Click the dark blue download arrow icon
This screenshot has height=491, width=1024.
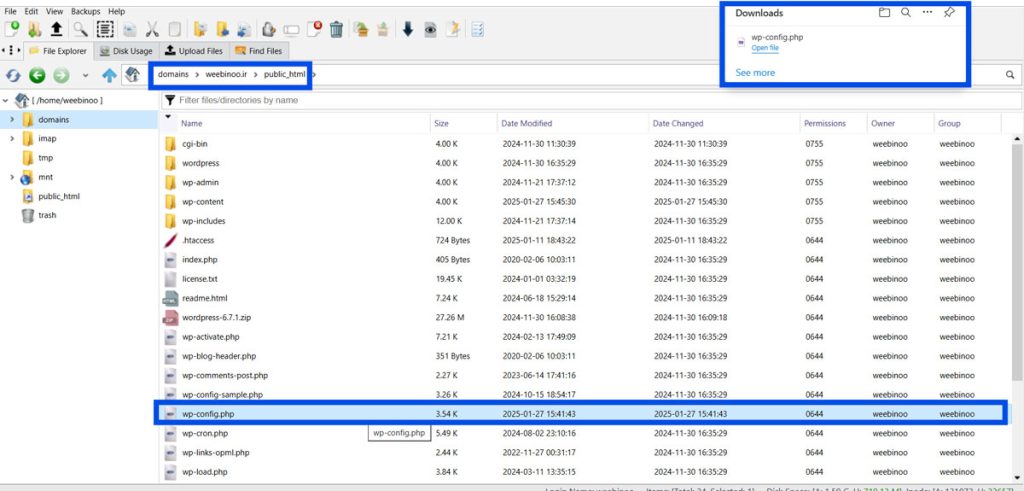(x=408, y=29)
